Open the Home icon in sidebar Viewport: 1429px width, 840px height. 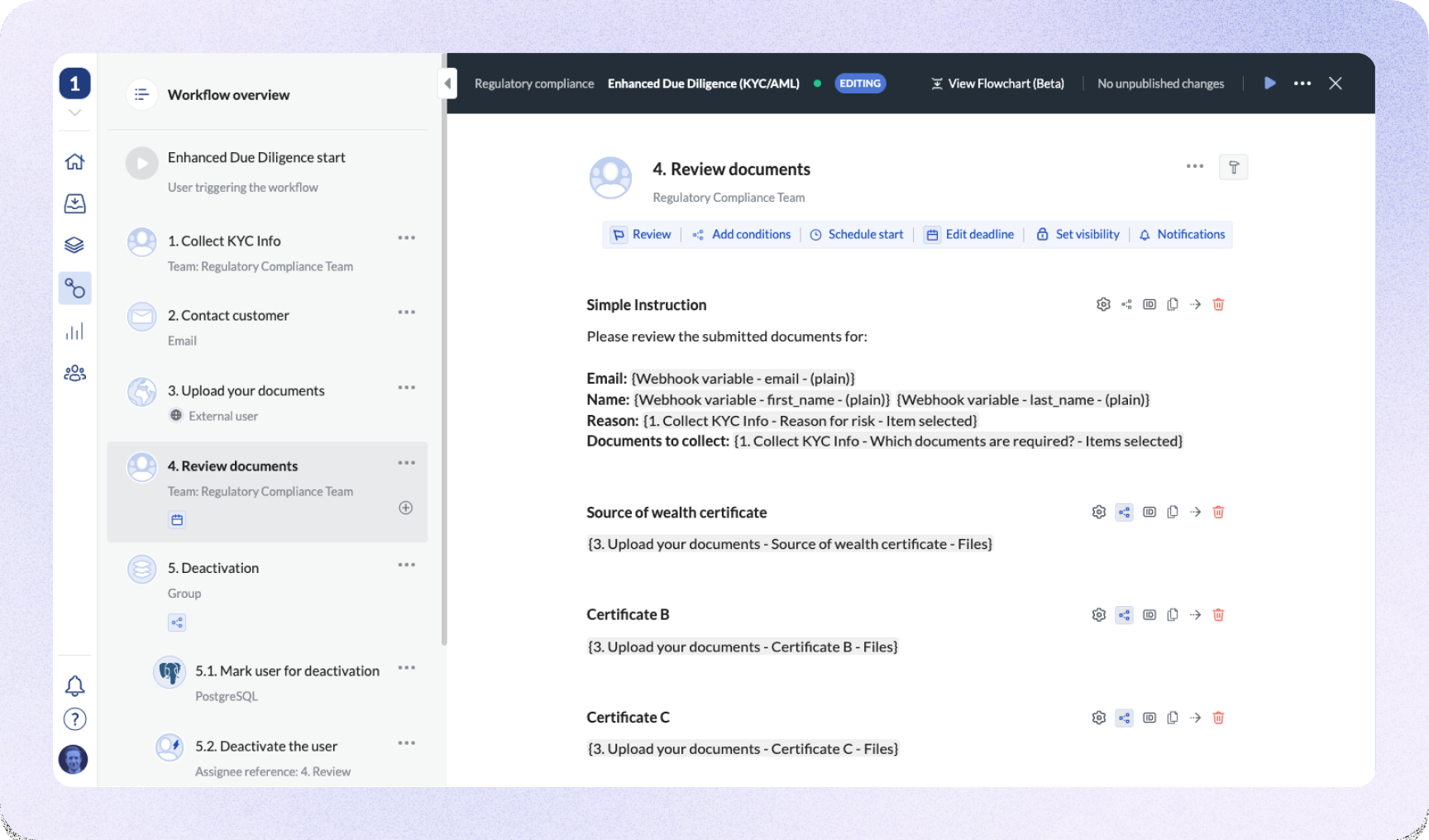tap(74, 162)
